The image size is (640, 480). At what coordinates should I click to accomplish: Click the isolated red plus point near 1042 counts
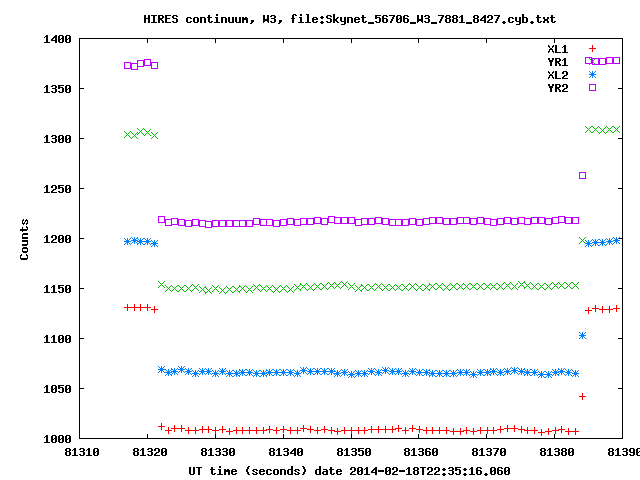(x=582, y=396)
